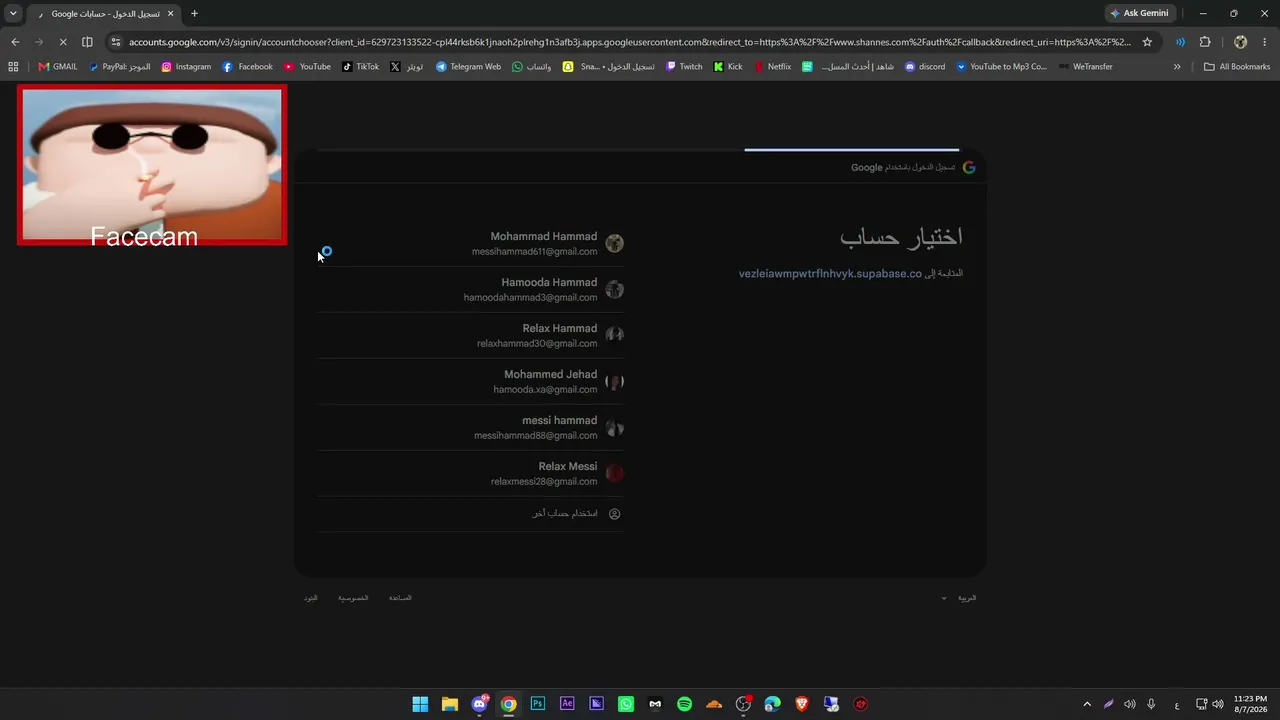Viewport: 1280px width, 720px height.
Task: Click Ask Gemini button
Action: [1138, 13]
